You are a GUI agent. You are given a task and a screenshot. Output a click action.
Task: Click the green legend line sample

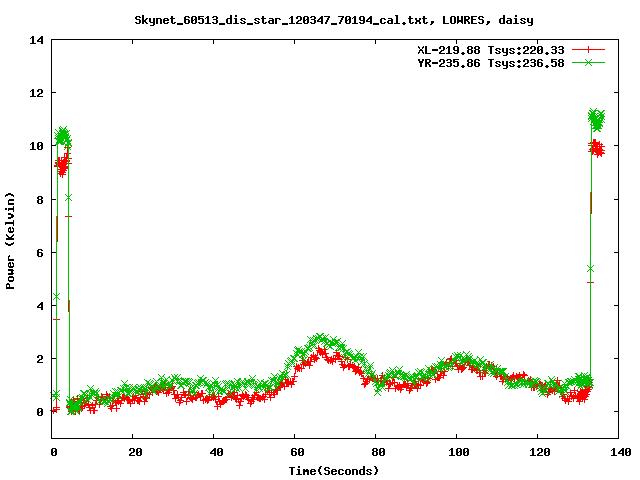point(588,62)
